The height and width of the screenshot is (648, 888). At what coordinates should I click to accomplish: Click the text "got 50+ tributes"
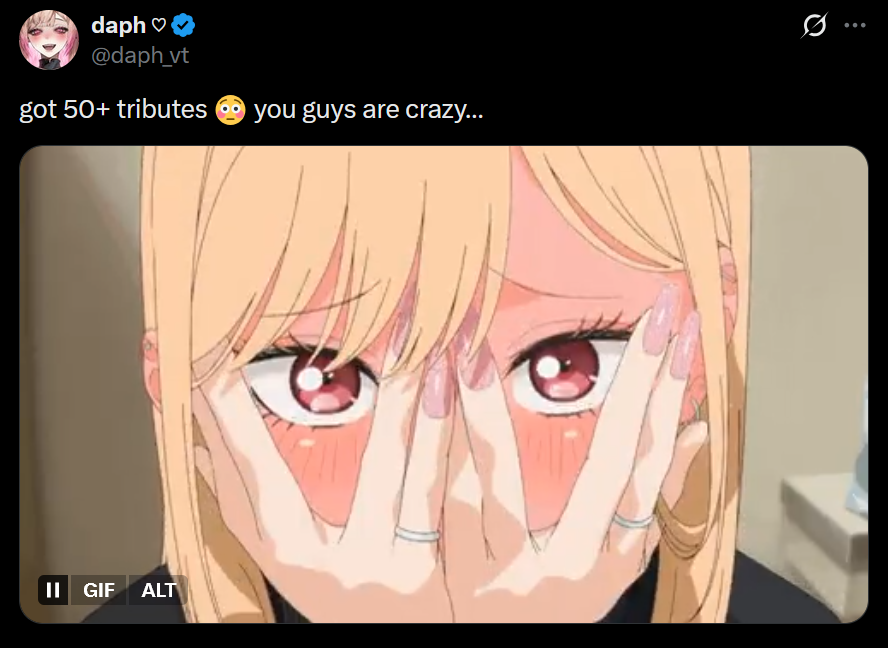pyautogui.click(x=113, y=109)
